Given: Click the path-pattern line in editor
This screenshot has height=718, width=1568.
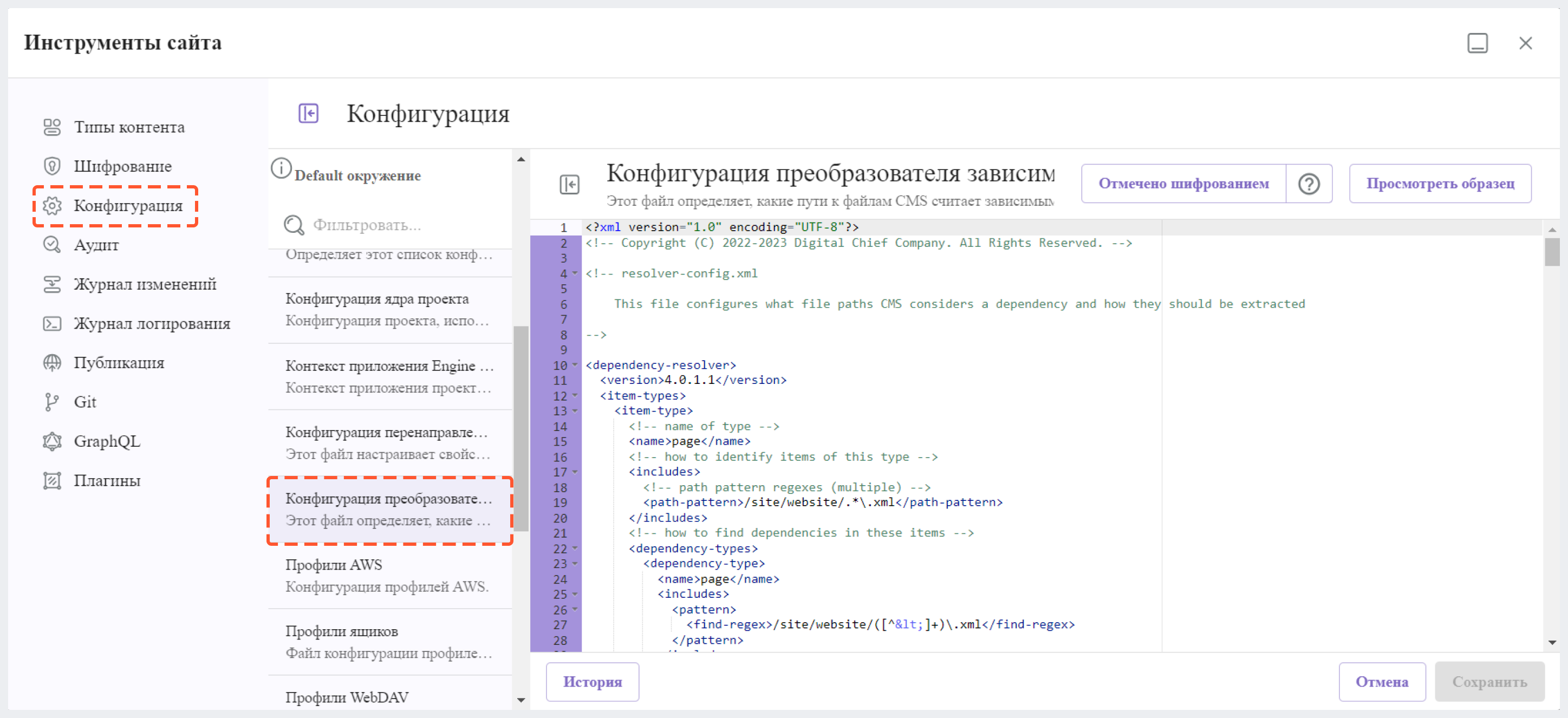Looking at the screenshot, I should (822, 502).
